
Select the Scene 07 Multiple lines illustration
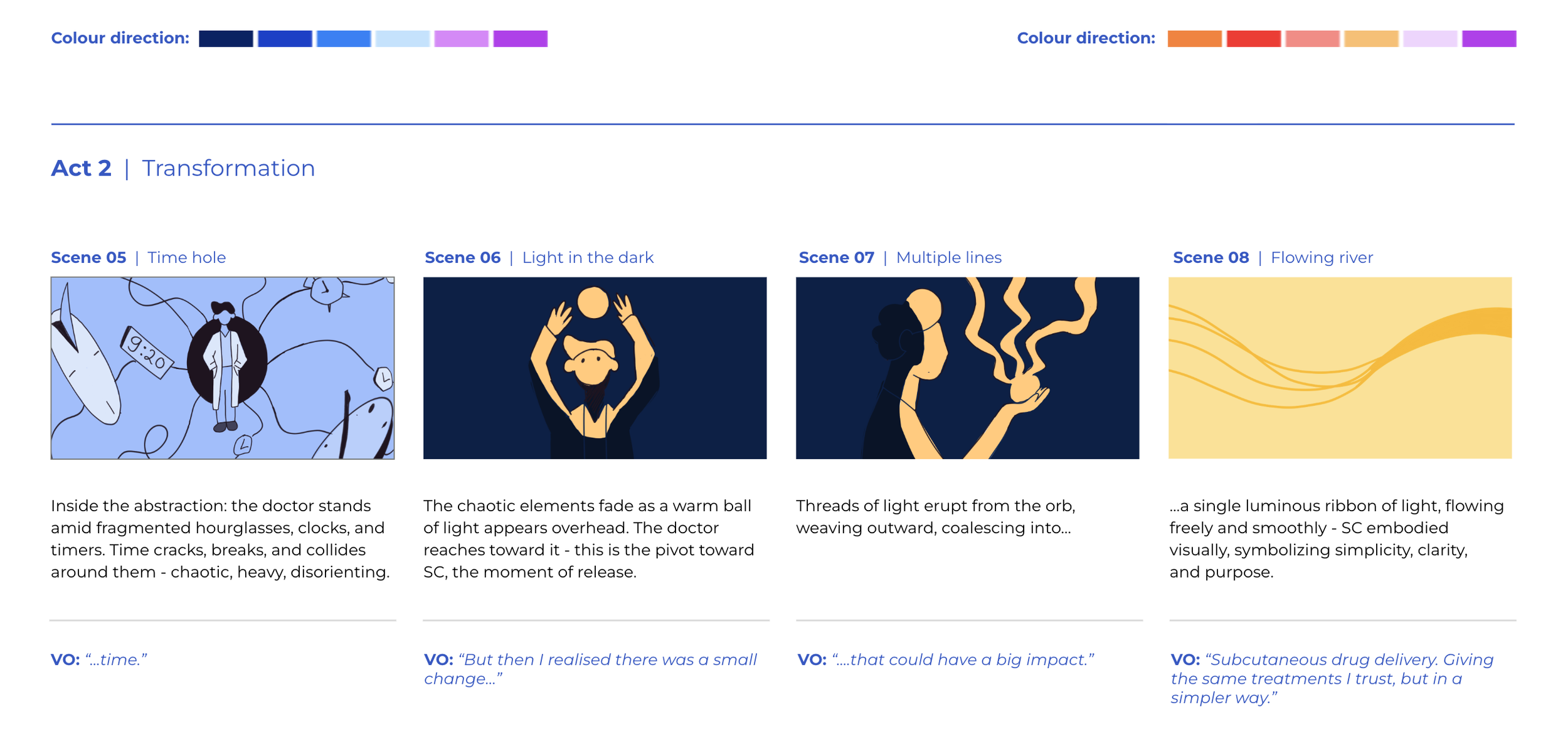967,368
